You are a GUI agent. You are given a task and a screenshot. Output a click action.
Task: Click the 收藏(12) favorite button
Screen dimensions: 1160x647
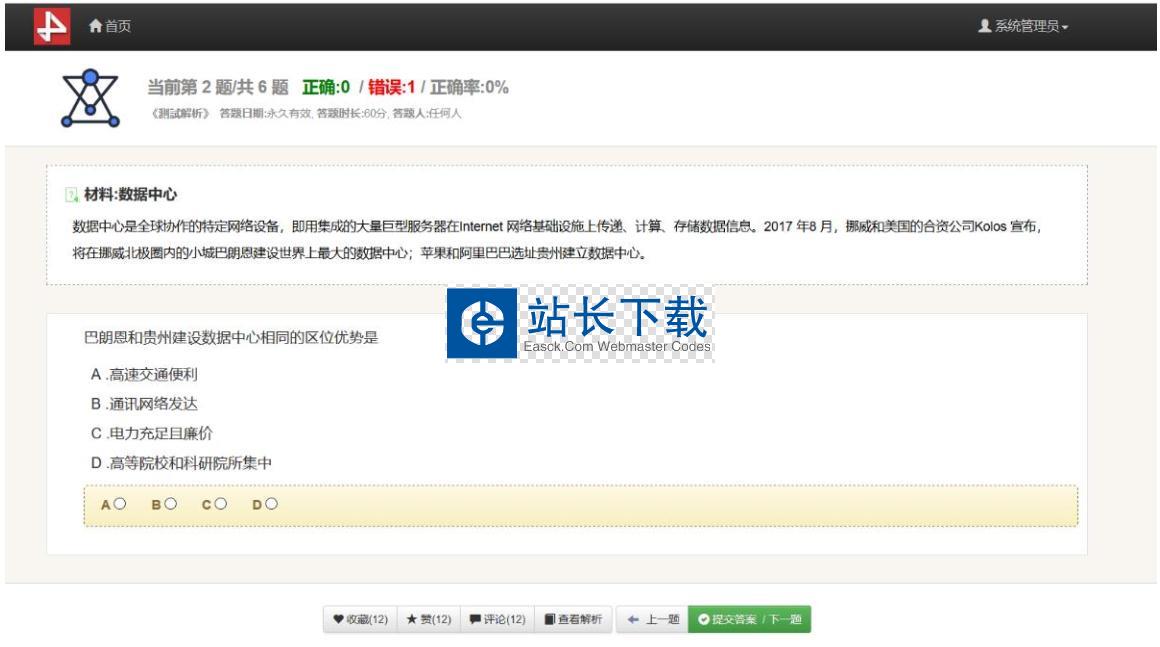coord(360,620)
